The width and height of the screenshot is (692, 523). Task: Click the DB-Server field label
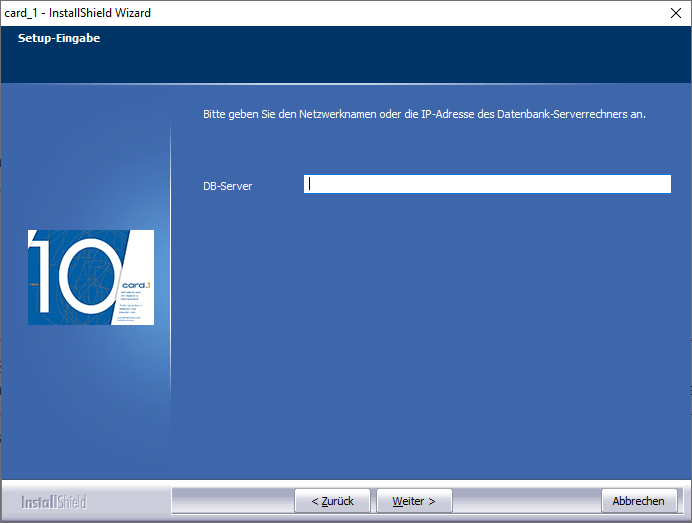227,186
